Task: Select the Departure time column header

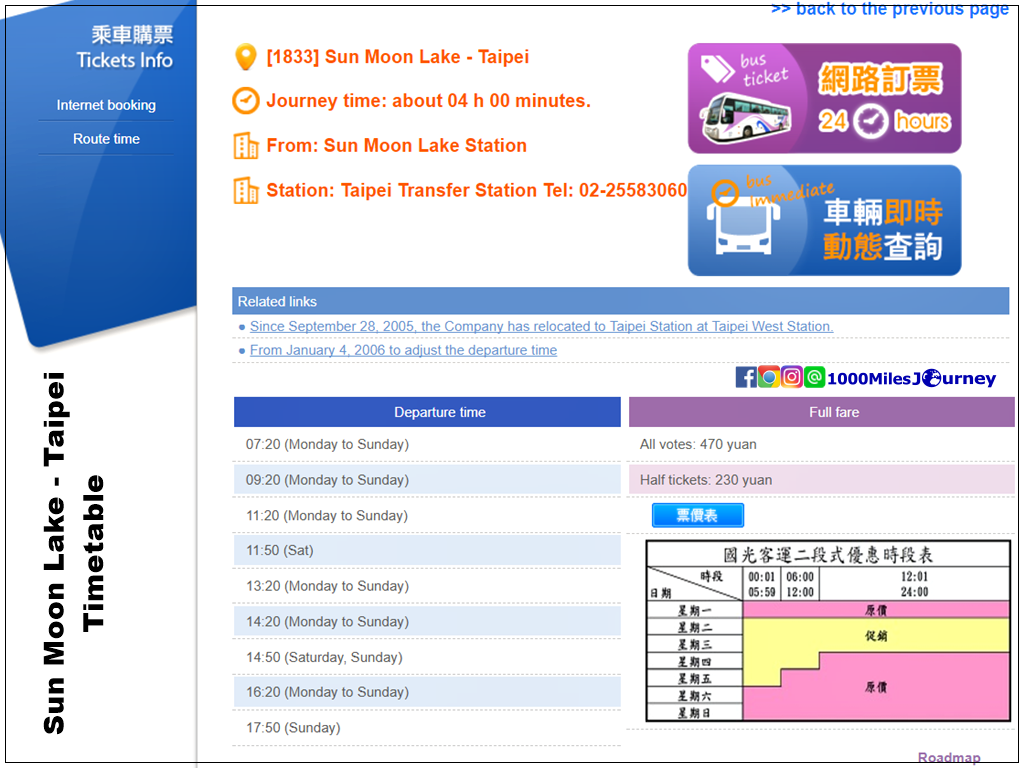Action: (x=427, y=412)
